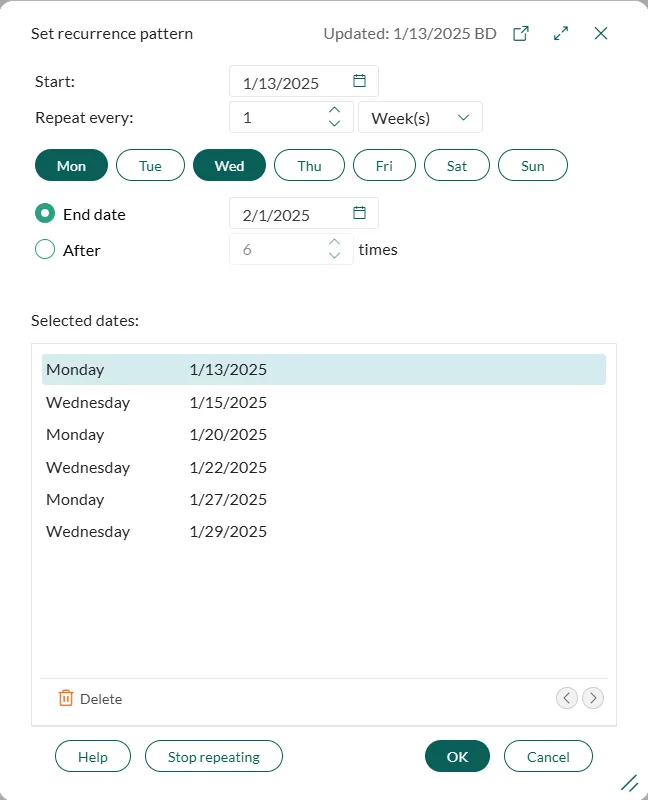Screen dimensions: 648x800
Task: Decrease the Repeat every value
Action: click(x=334, y=124)
